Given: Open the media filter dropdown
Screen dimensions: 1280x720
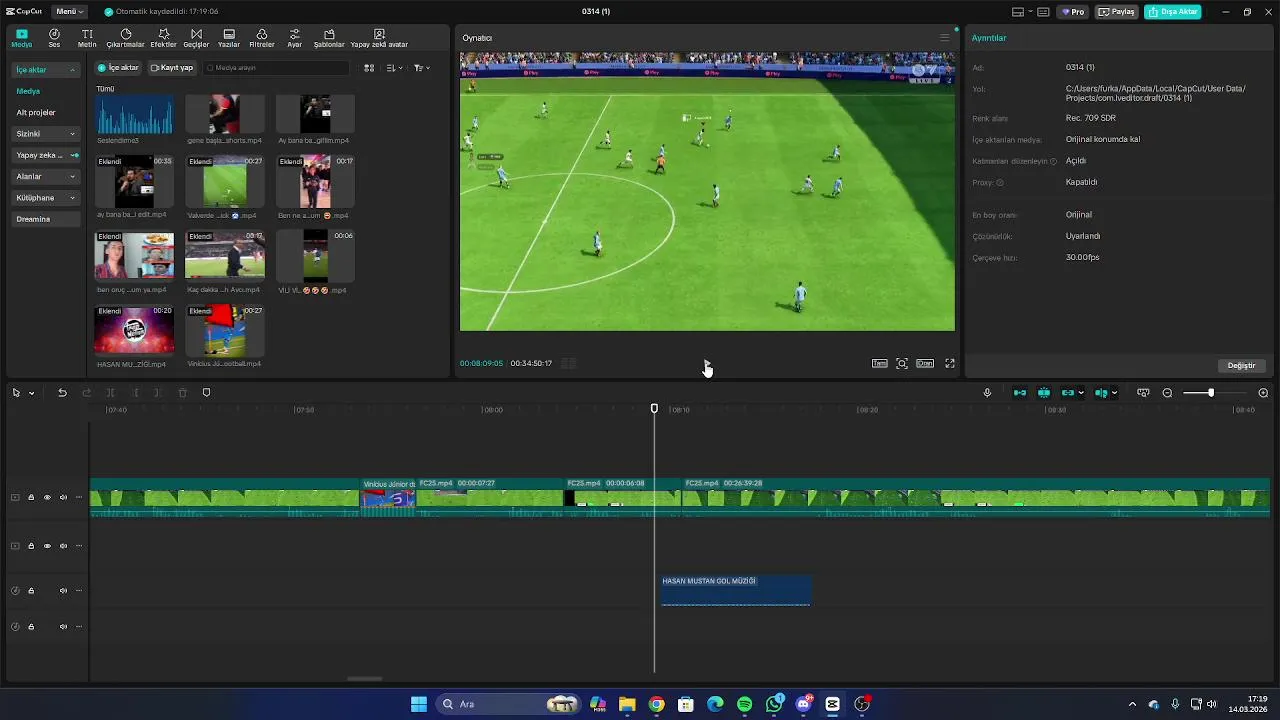Looking at the screenshot, I should 422,68.
